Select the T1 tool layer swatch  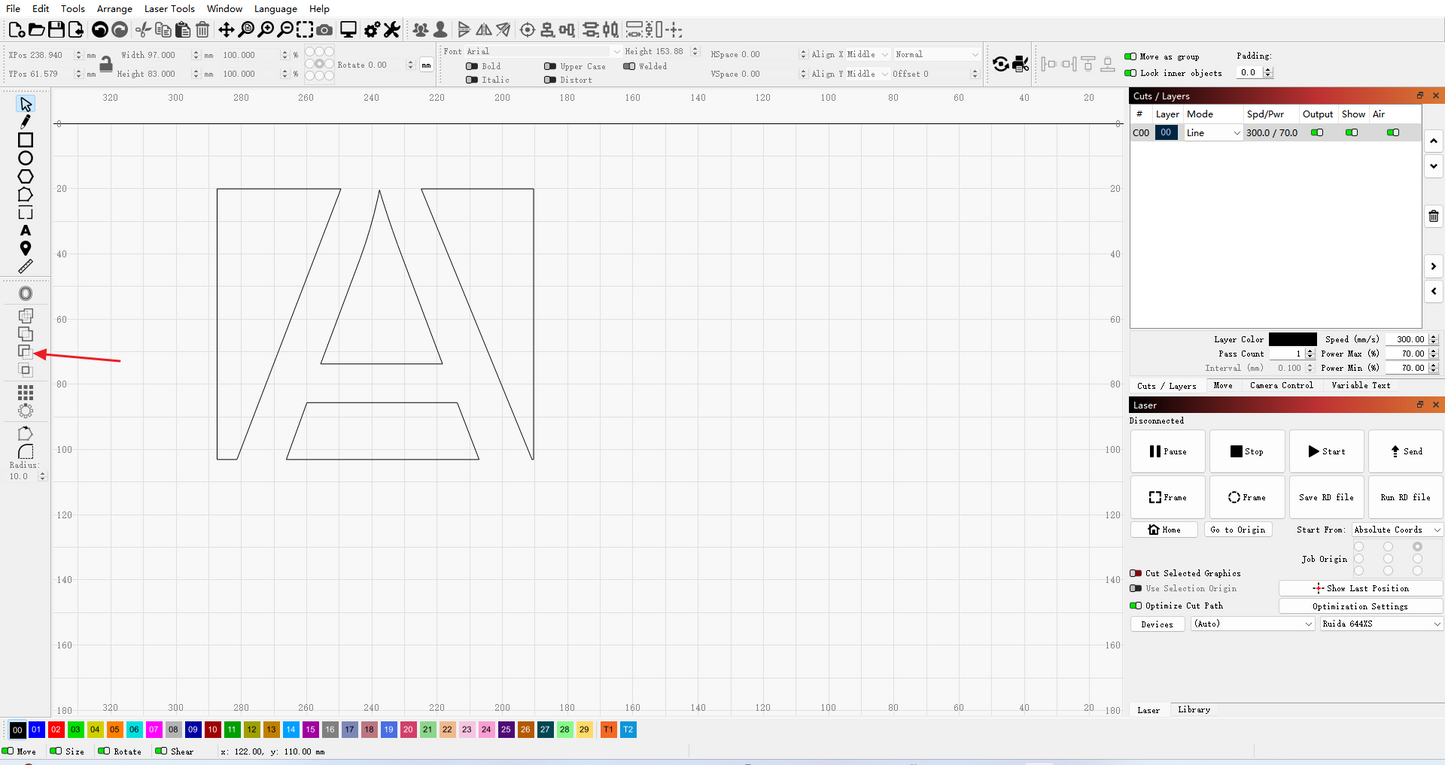[x=608, y=730]
